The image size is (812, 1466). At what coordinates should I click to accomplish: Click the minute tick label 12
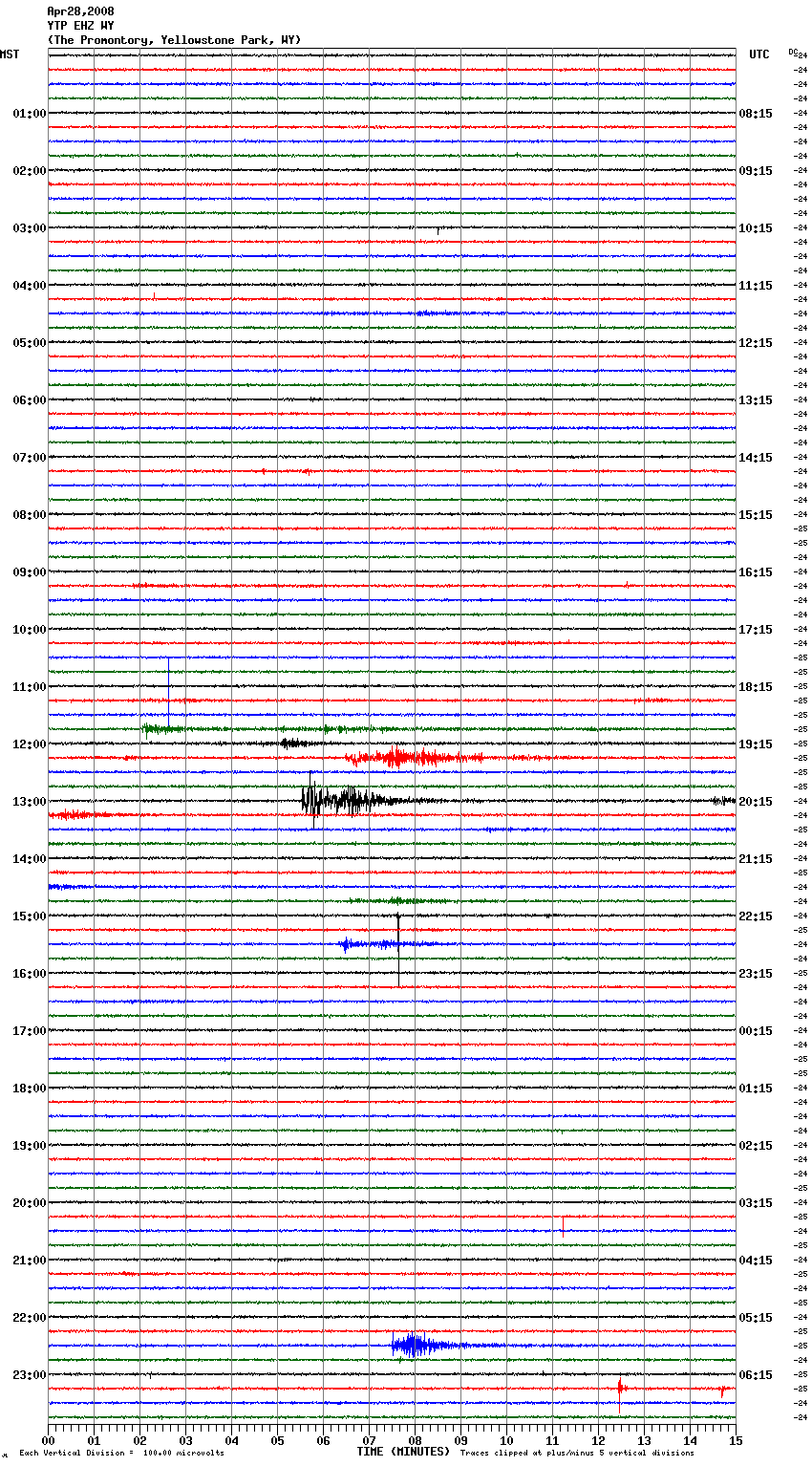coord(598,1440)
